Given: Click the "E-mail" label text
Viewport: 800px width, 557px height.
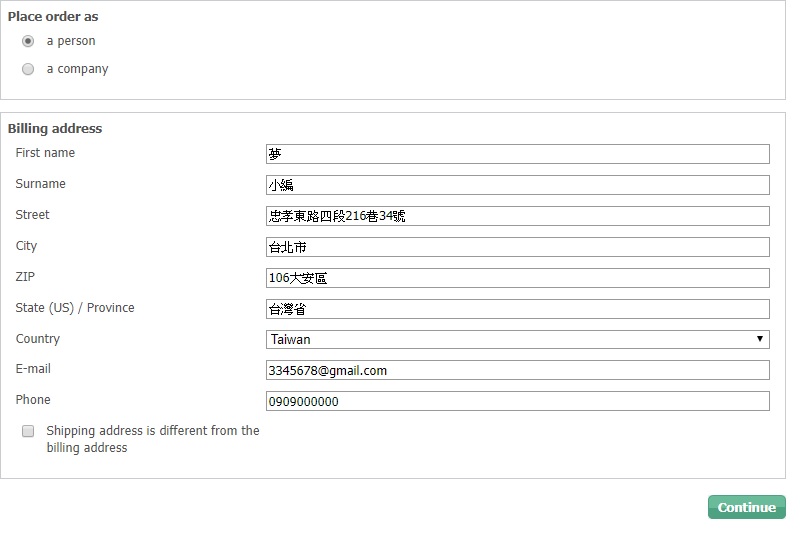Looking at the screenshot, I should click(33, 369).
